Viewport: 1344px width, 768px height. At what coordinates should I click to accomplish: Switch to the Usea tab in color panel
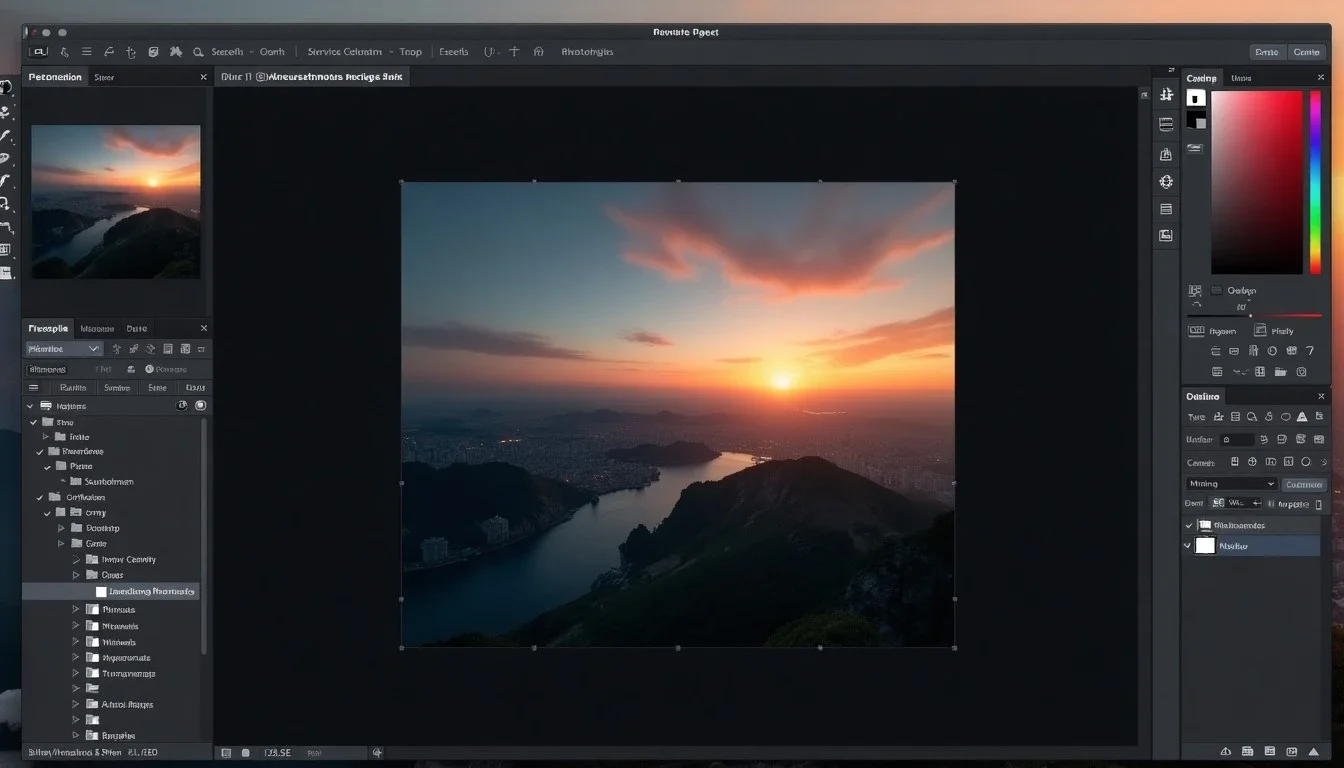coord(1241,78)
